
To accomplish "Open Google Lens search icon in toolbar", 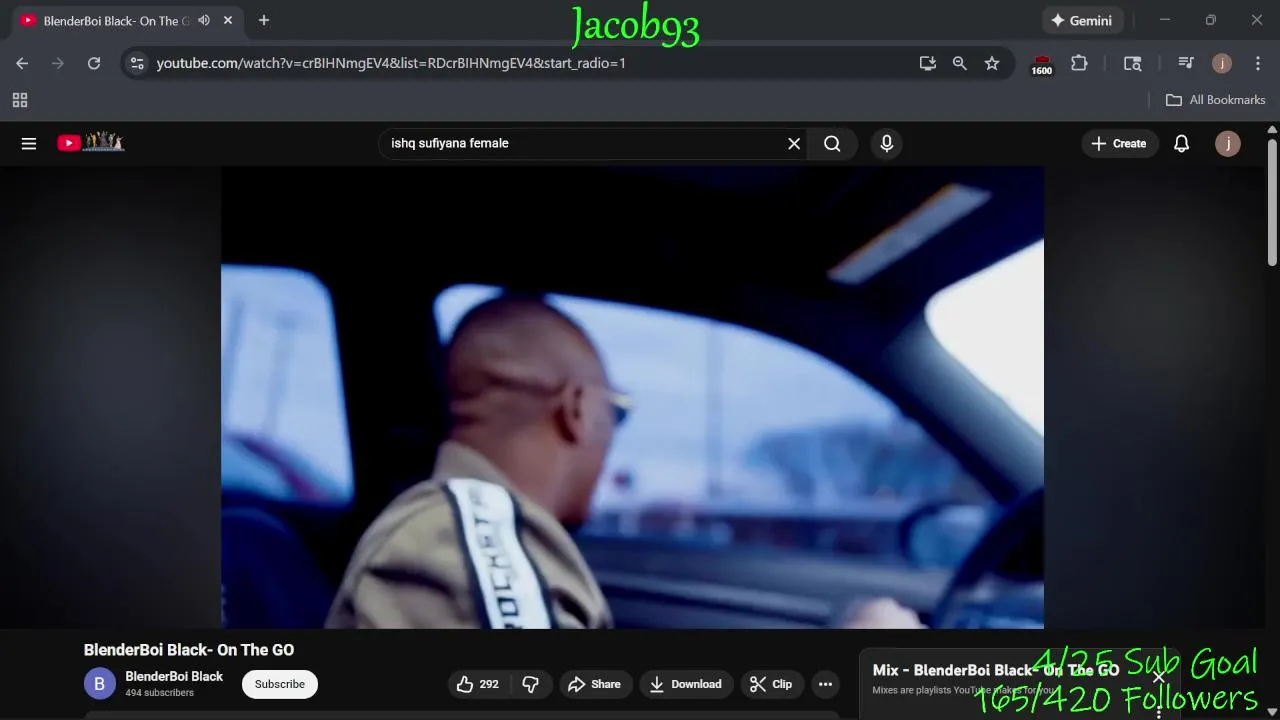I will [1133, 63].
